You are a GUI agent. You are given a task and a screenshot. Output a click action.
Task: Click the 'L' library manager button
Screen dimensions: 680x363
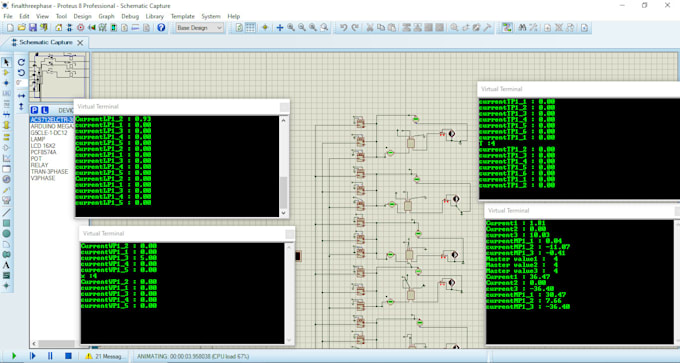44,110
